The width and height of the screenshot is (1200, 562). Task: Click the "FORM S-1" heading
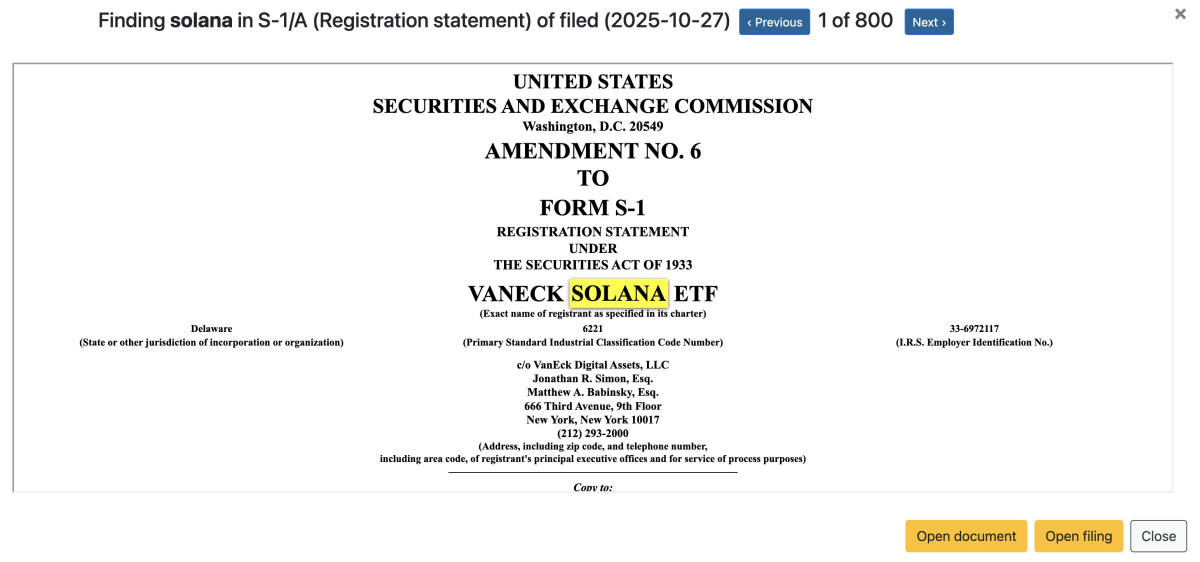click(x=593, y=207)
